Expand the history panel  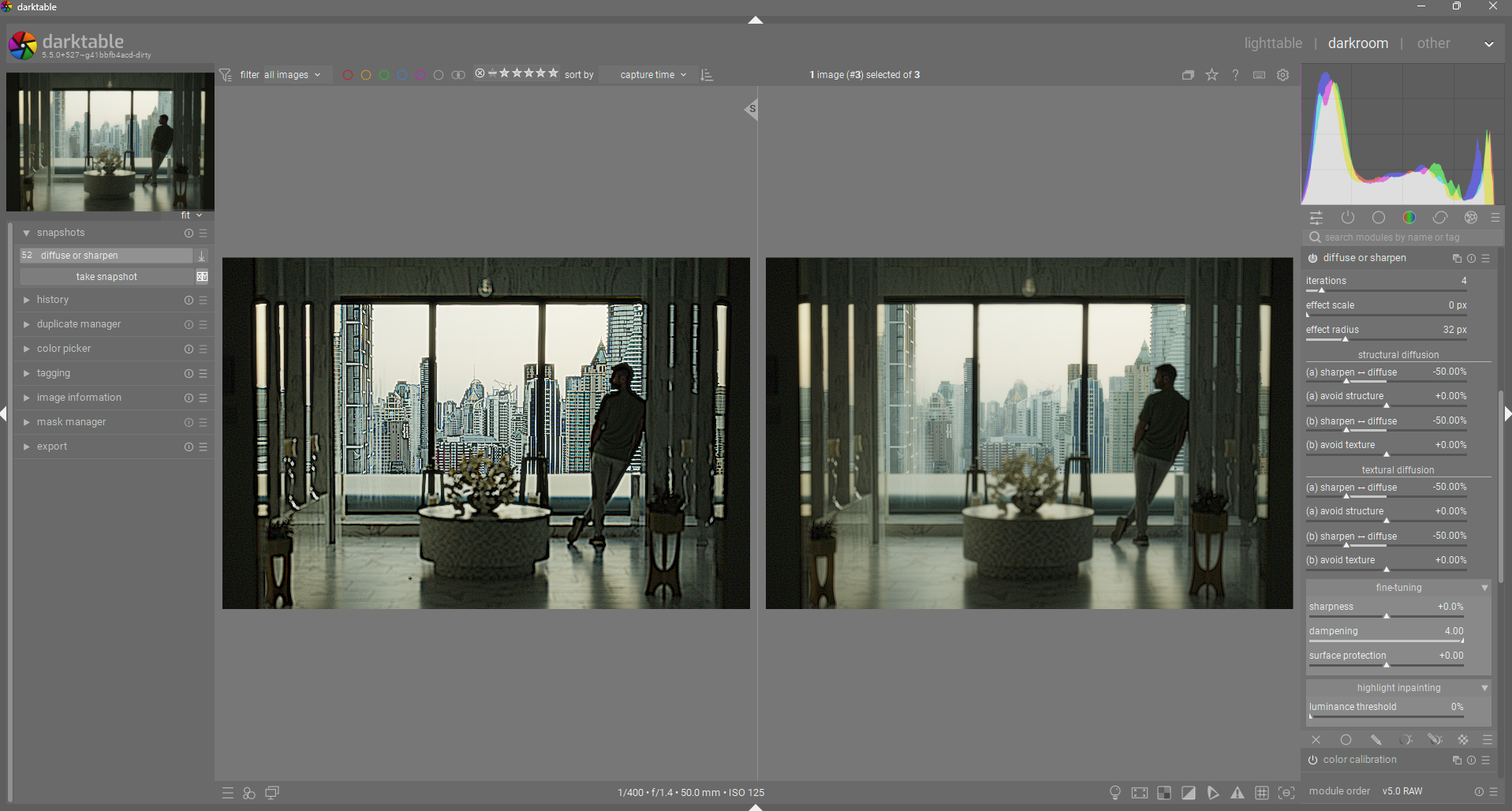tap(53, 300)
